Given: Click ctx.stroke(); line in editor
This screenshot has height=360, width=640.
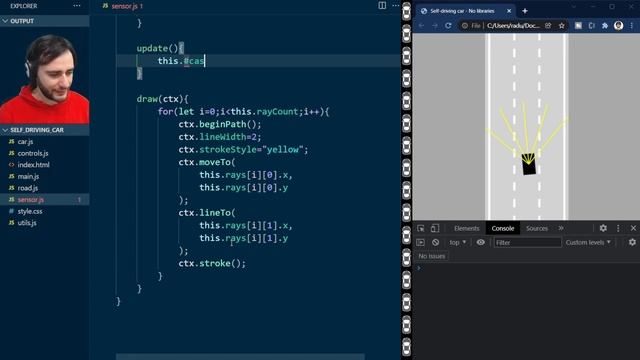Looking at the screenshot, I should pos(212,263).
